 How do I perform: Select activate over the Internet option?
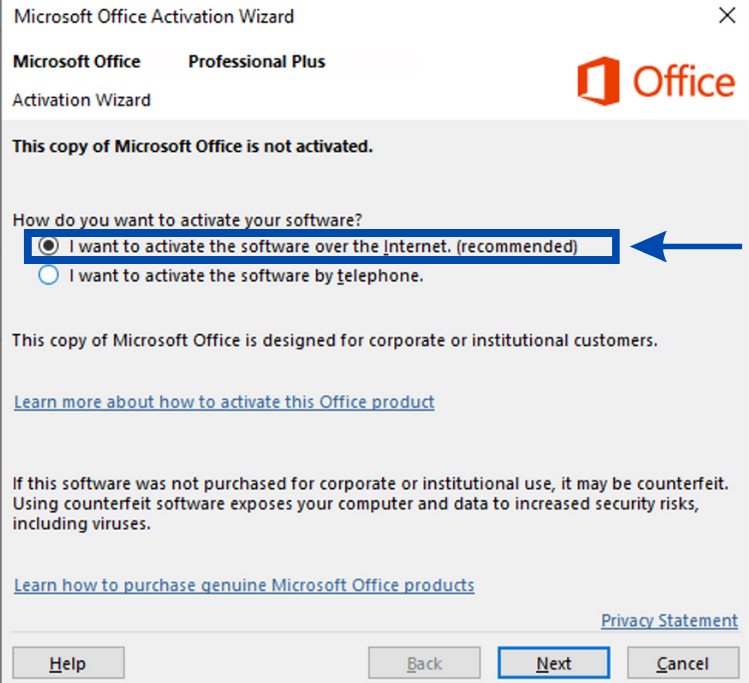48,246
